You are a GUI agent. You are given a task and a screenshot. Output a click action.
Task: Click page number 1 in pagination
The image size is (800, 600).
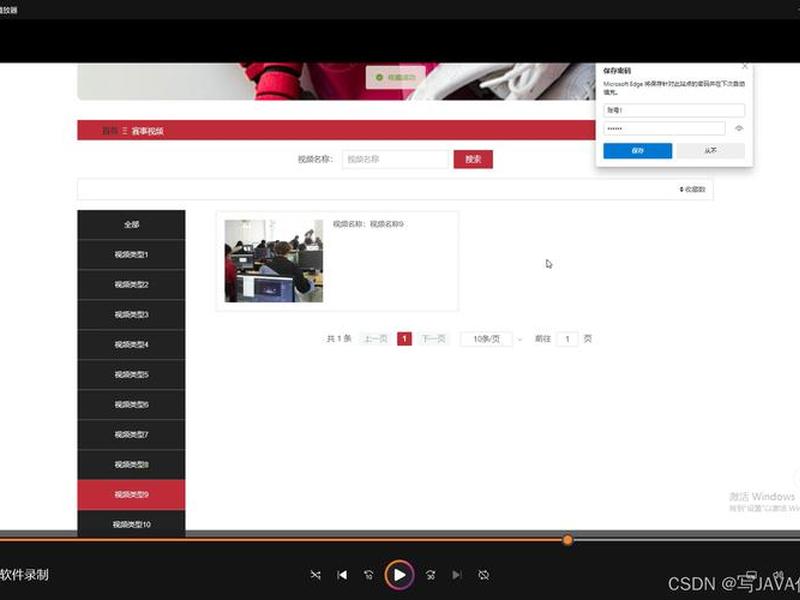404,339
